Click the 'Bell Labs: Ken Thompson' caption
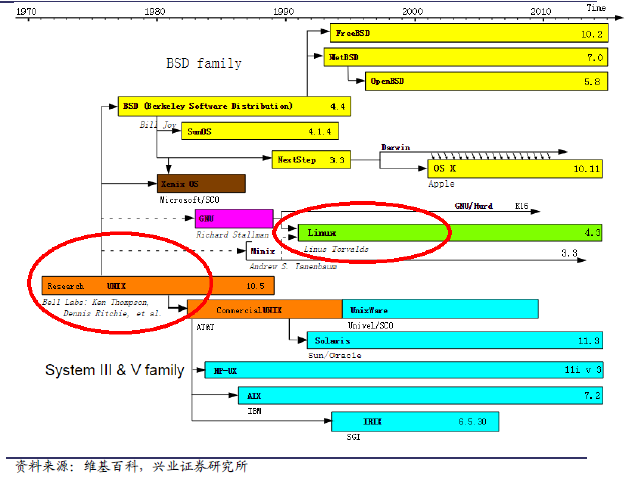 point(96,302)
